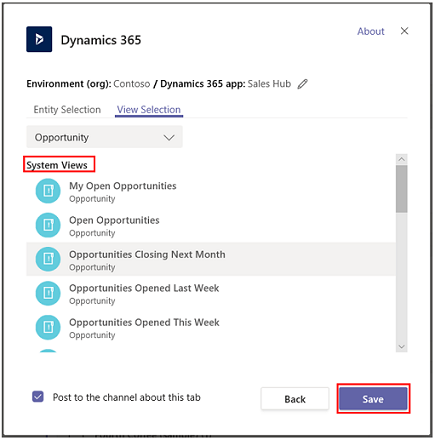Click the icon for Opportunities Opened Last Week
Screen dimensions: 435x440
(x=48, y=293)
